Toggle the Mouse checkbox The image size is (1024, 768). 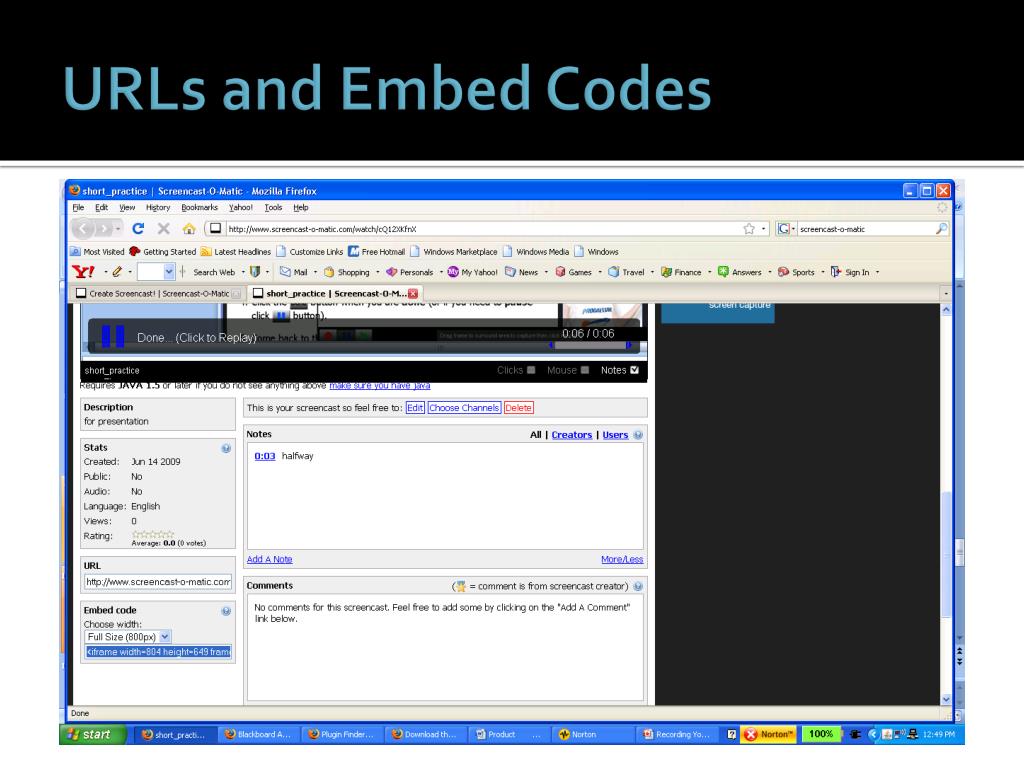(584, 370)
